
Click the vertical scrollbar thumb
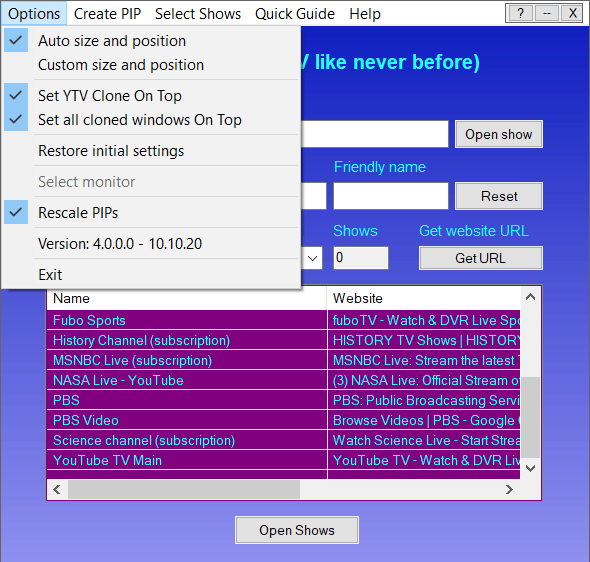click(530, 417)
